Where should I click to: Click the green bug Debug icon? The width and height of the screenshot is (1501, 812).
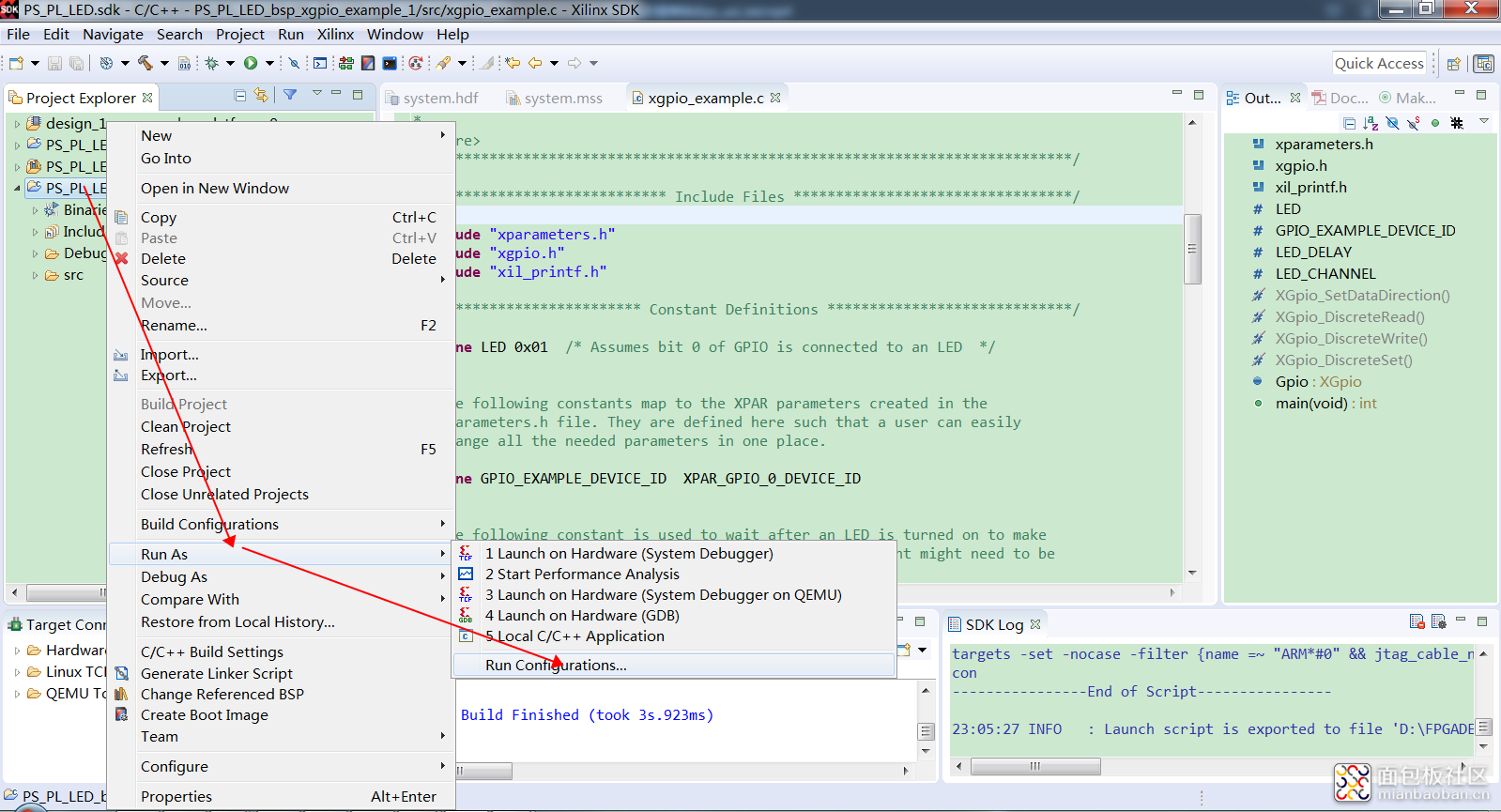[212, 63]
